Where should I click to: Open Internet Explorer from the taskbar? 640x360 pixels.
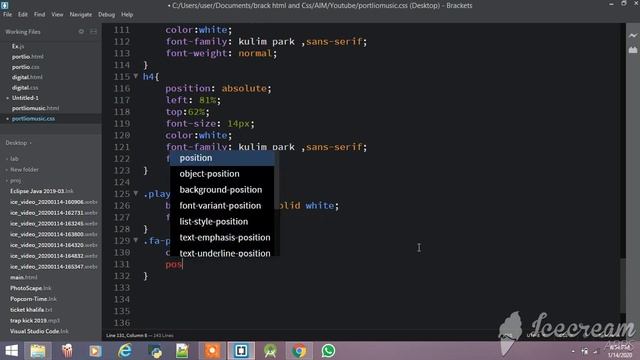125,351
